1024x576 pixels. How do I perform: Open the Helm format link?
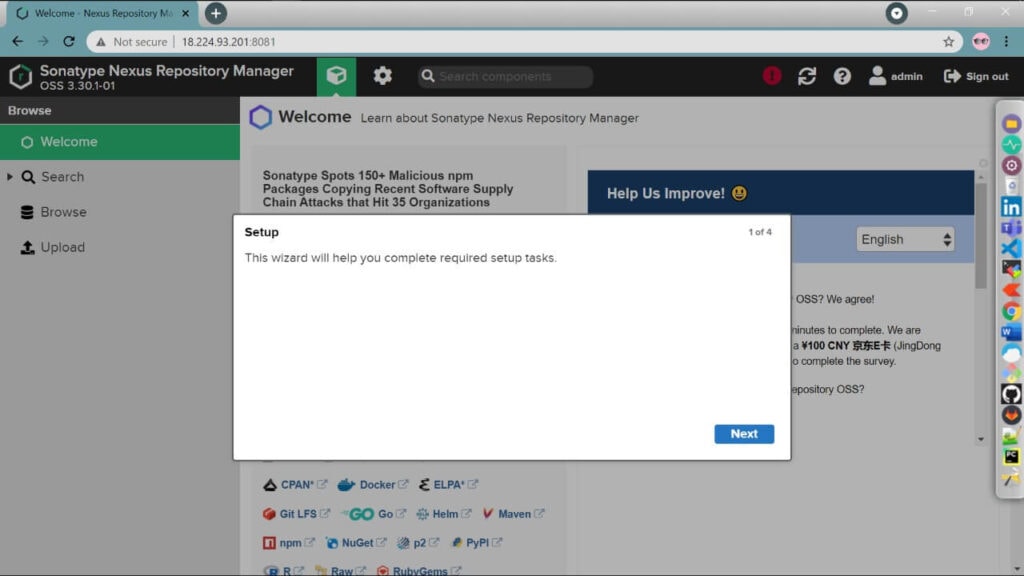click(x=444, y=514)
